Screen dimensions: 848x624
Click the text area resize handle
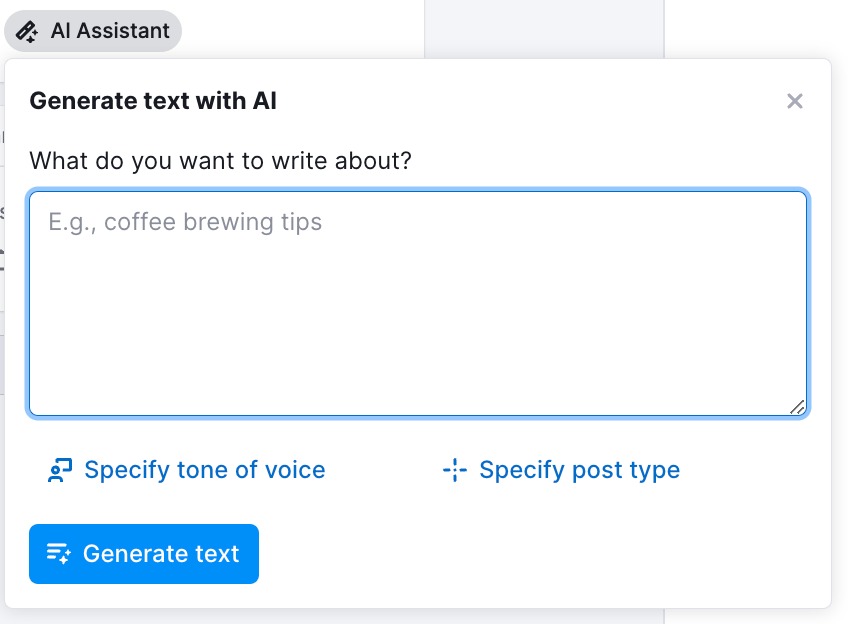[x=797, y=406]
